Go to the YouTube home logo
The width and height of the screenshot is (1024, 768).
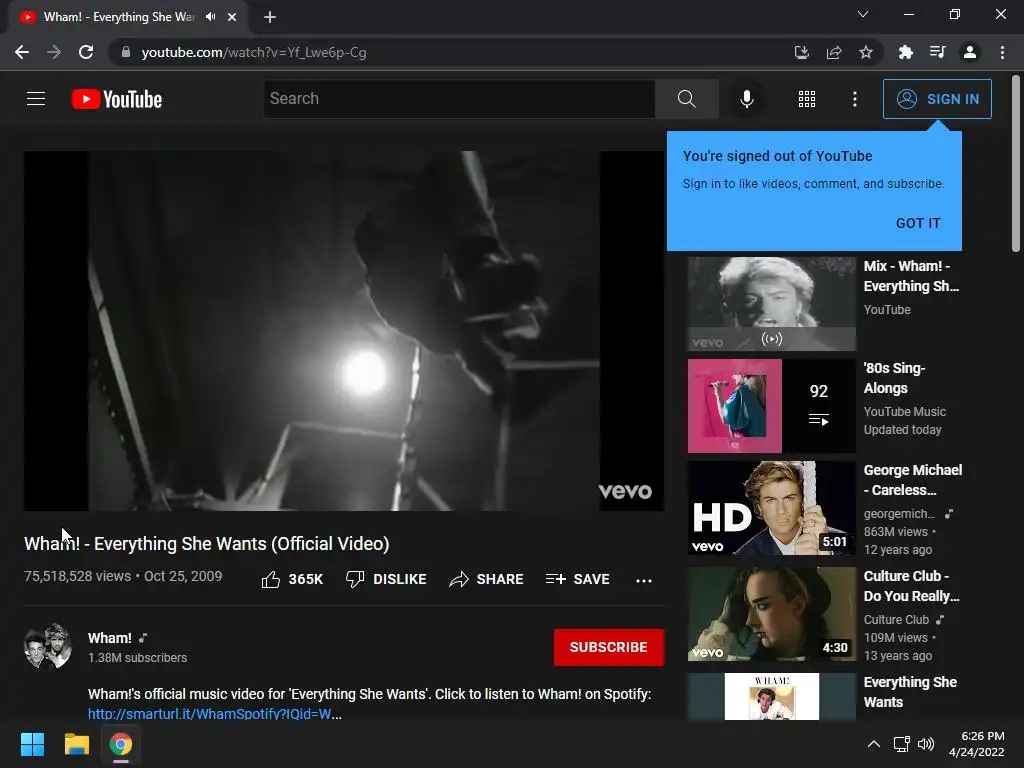tap(117, 99)
